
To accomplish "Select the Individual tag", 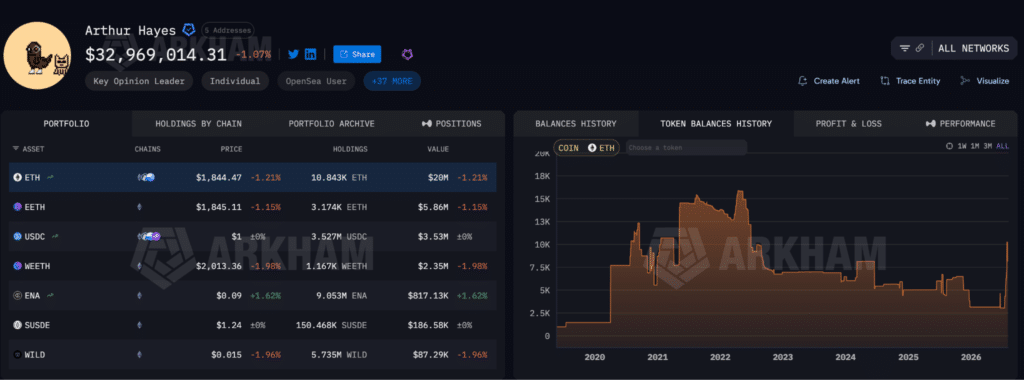I will tap(235, 81).
